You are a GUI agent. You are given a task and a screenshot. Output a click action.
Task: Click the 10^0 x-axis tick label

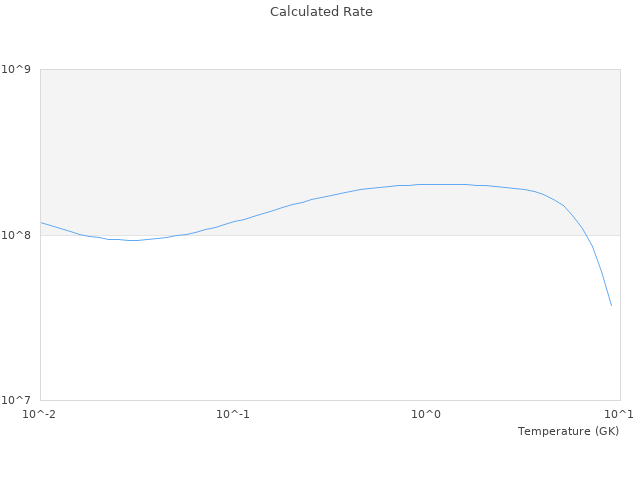(426, 414)
